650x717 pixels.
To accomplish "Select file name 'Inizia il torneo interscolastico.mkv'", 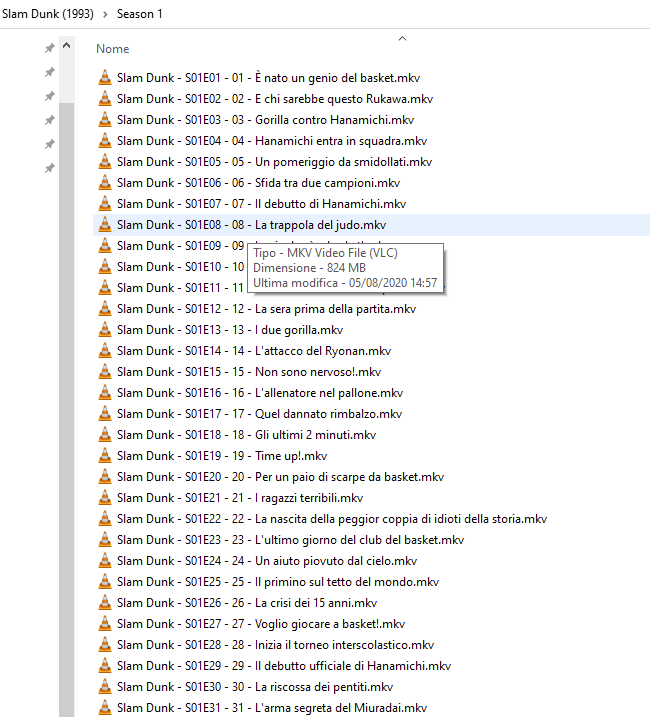I will click(x=344, y=646).
